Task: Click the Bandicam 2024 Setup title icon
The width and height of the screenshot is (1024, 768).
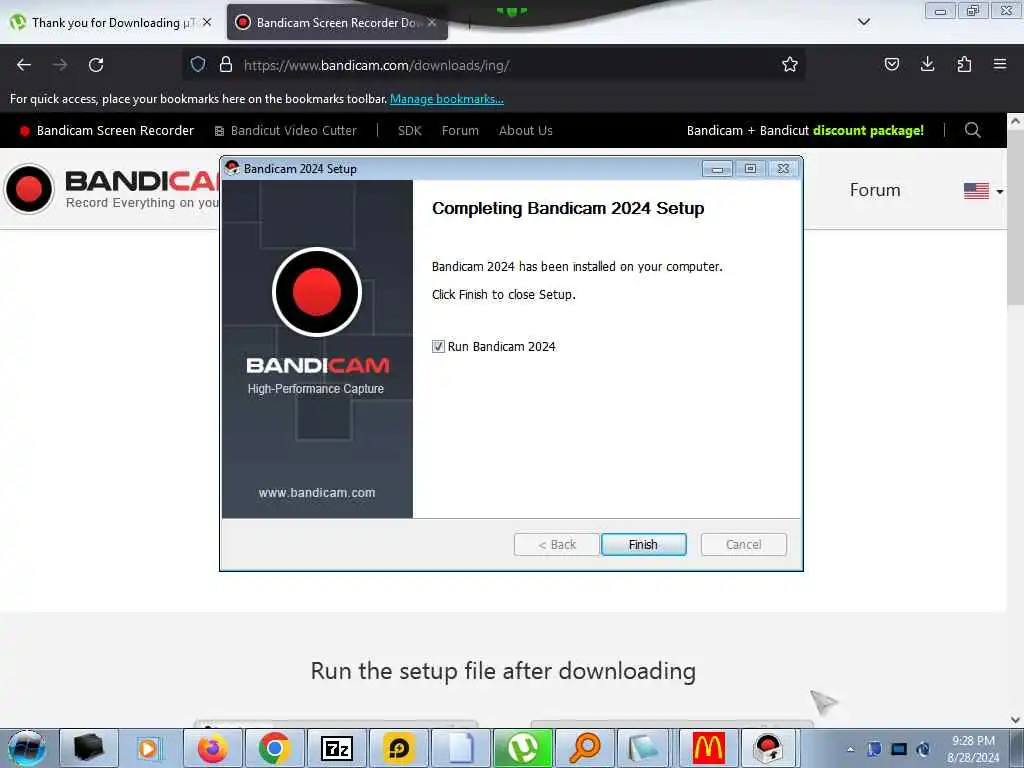Action: click(x=232, y=168)
